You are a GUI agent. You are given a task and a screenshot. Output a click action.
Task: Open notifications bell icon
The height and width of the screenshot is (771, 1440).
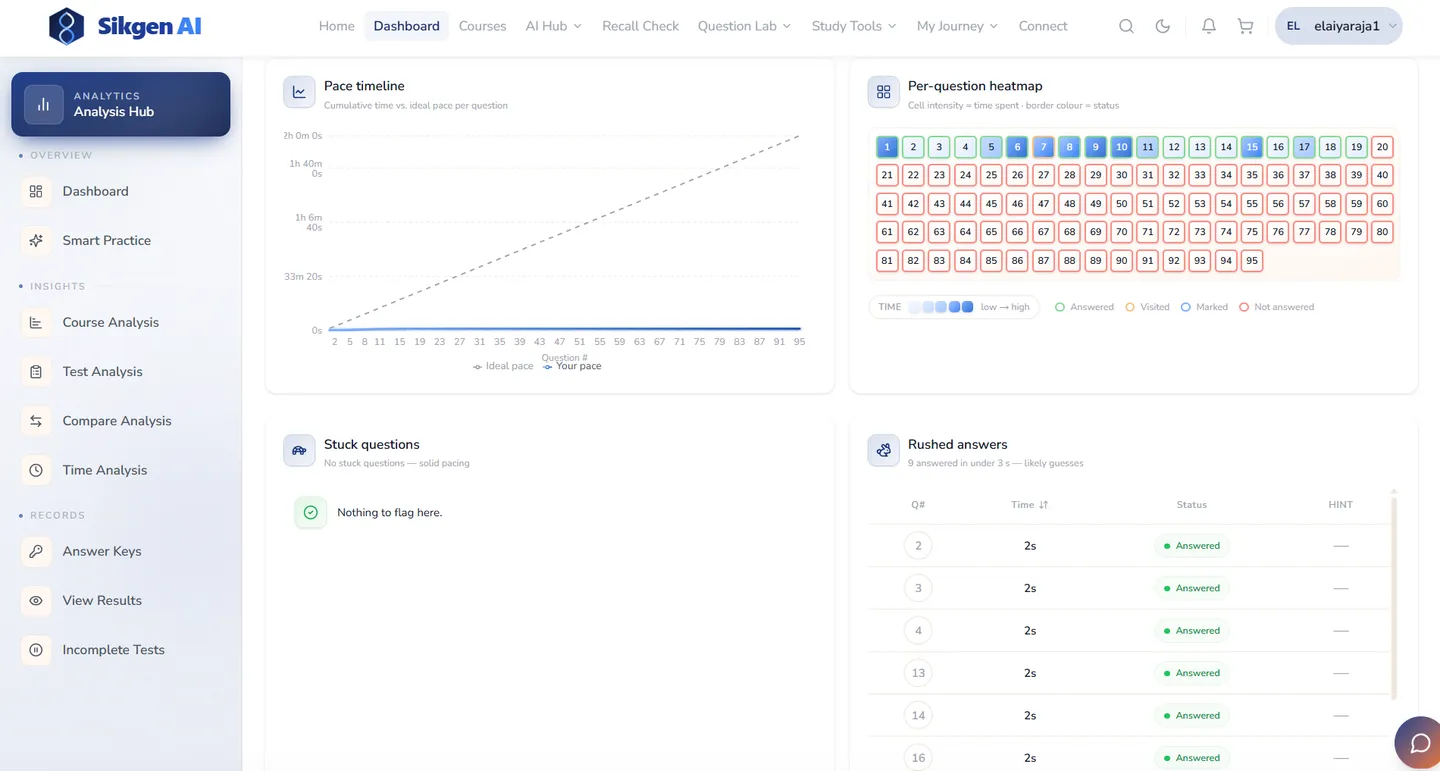1208,27
